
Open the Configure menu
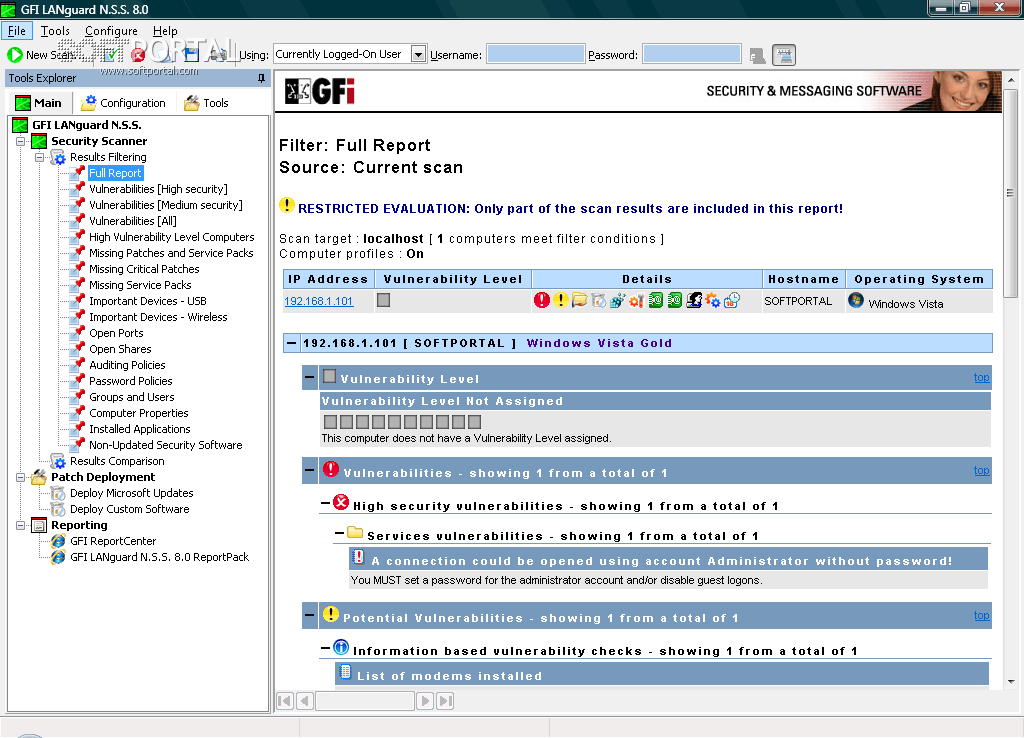[111, 31]
